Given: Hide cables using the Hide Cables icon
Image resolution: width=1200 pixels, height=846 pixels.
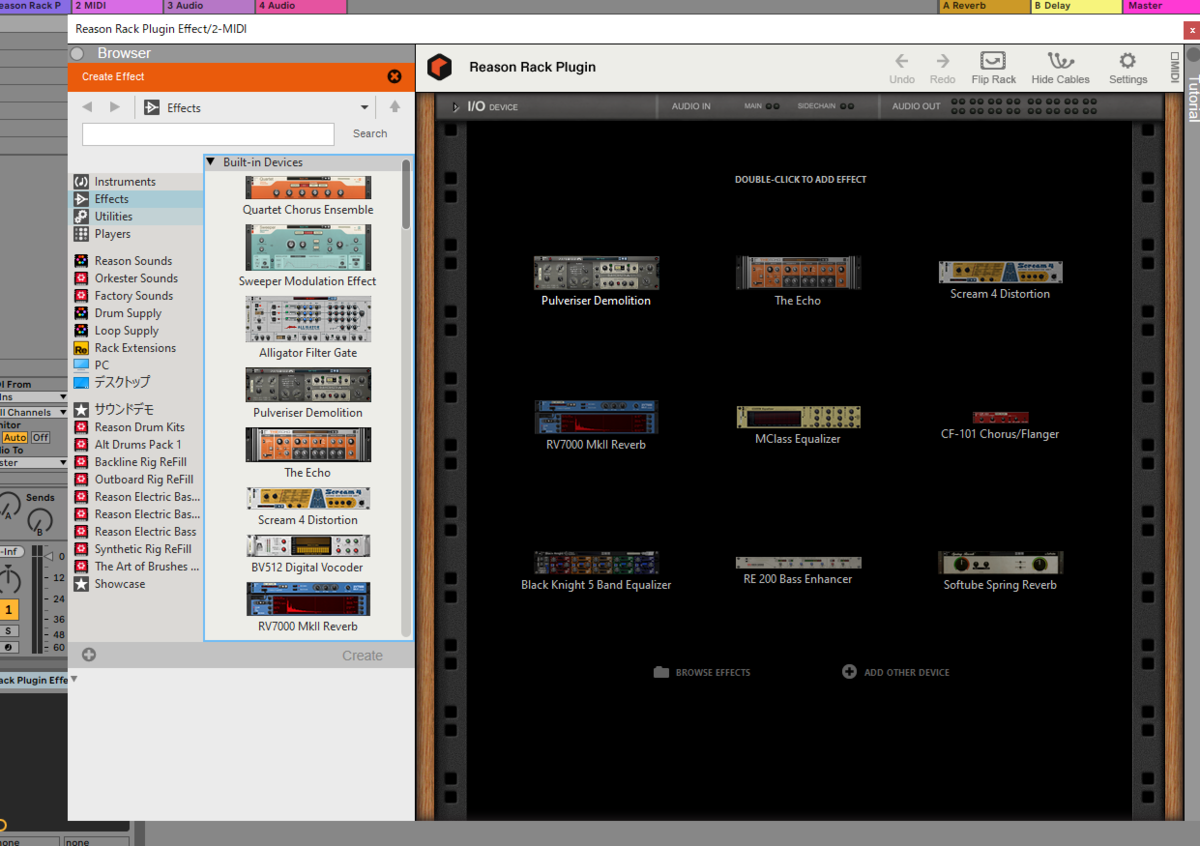Looking at the screenshot, I should (x=1060, y=61).
